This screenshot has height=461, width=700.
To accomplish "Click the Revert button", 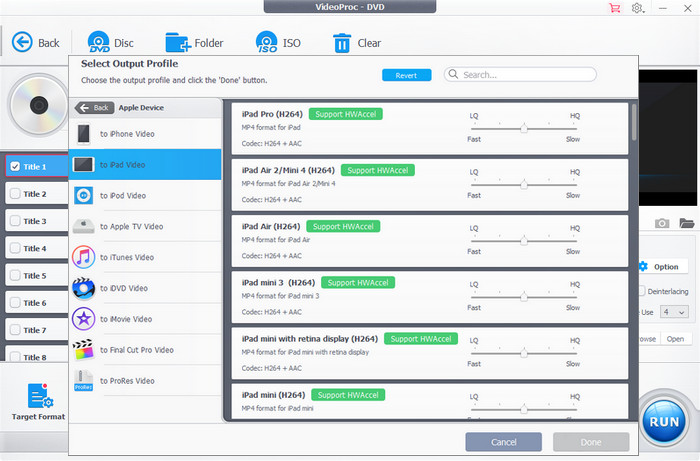I will (x=406, y=75).
